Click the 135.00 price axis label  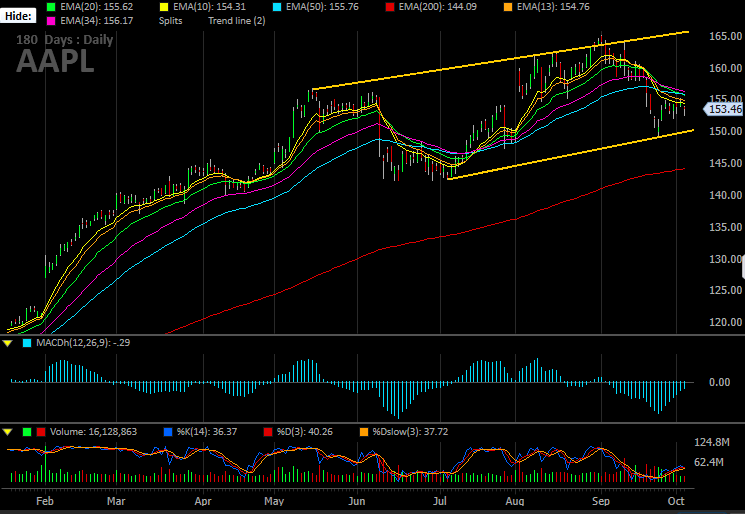(726, 227)
